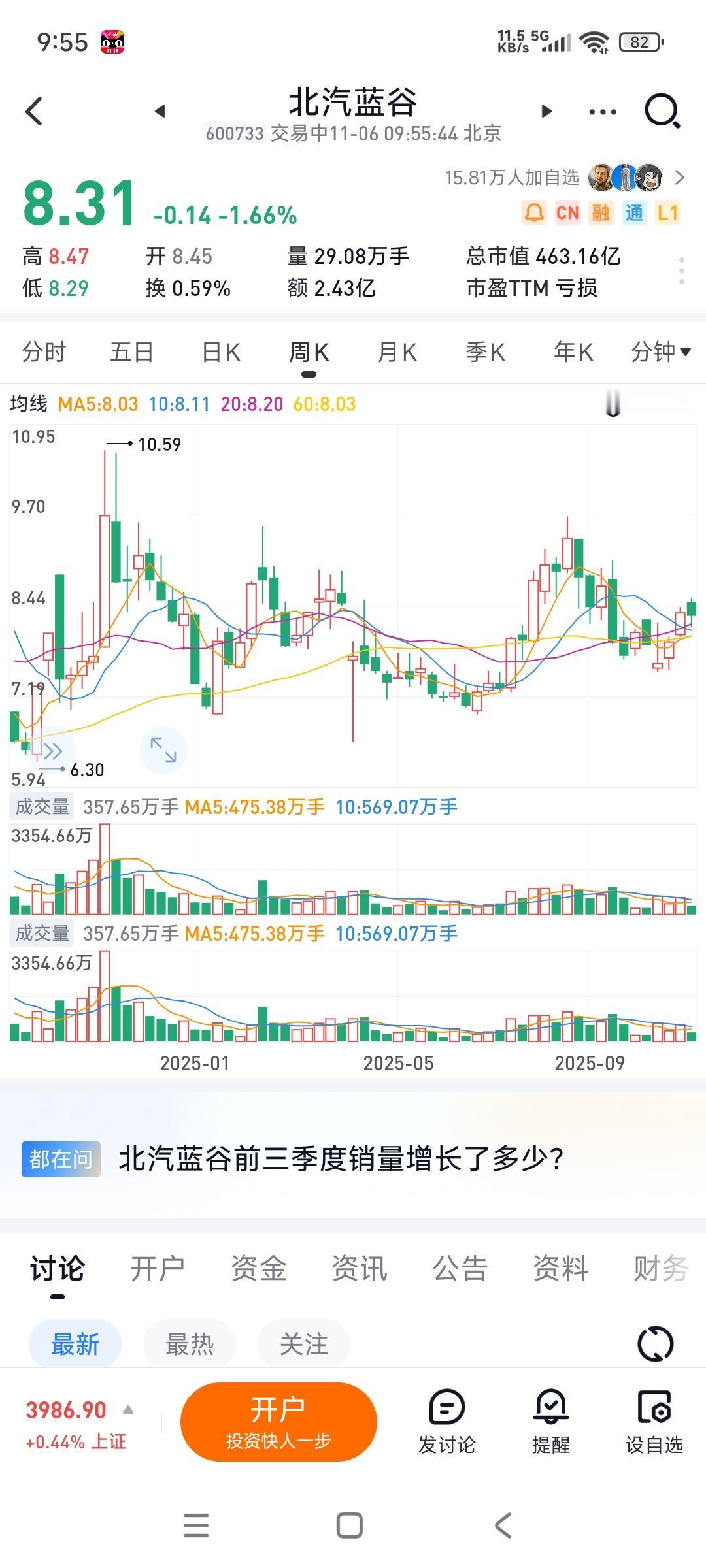Tap the MA5:8.03 average value
706x1568 pixels.
(x=98, y=404)
